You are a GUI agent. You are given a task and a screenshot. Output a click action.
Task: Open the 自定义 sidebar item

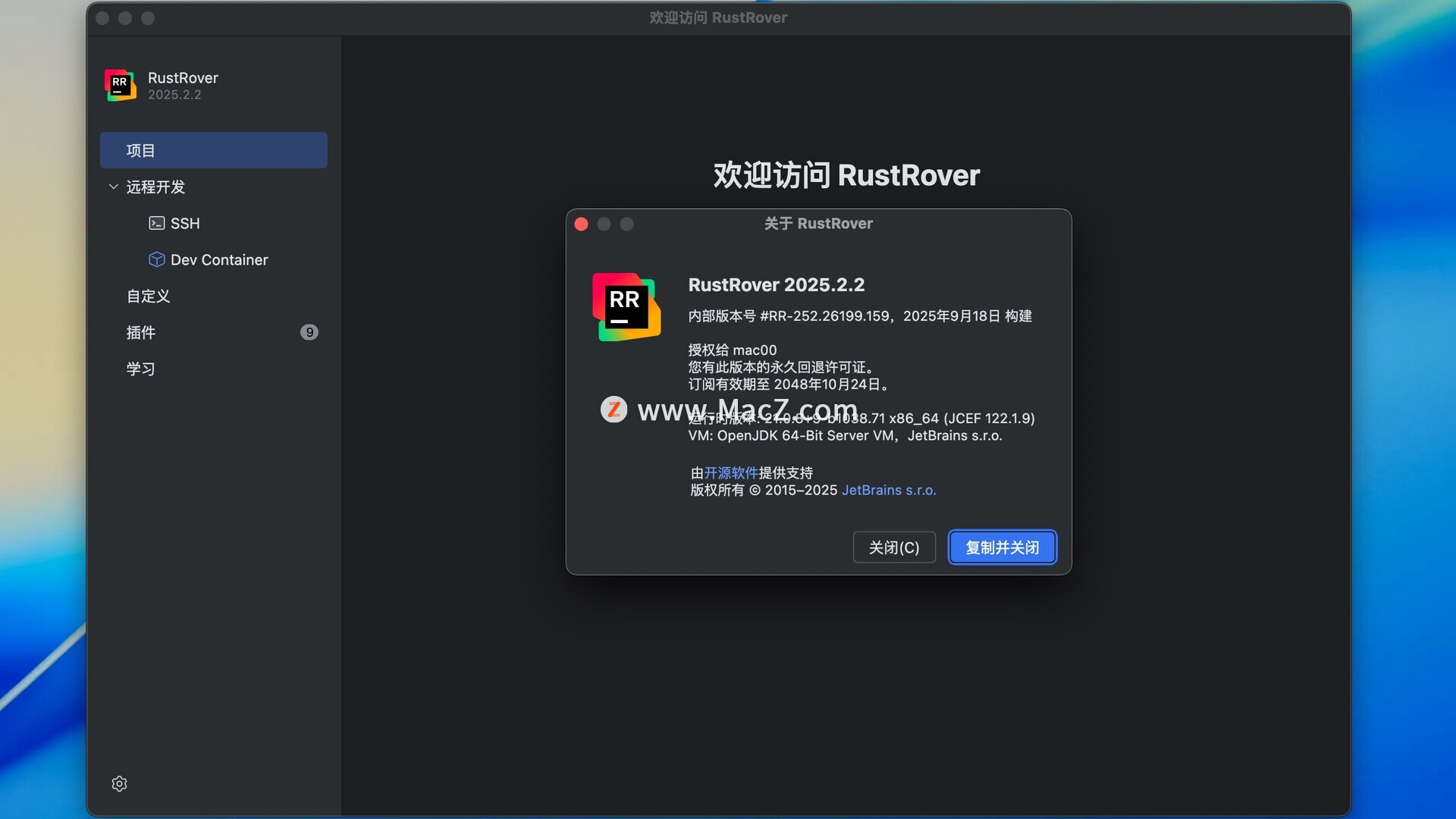148,296
